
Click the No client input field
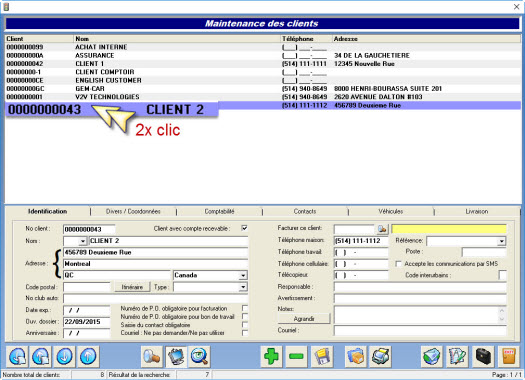point(89,229)
